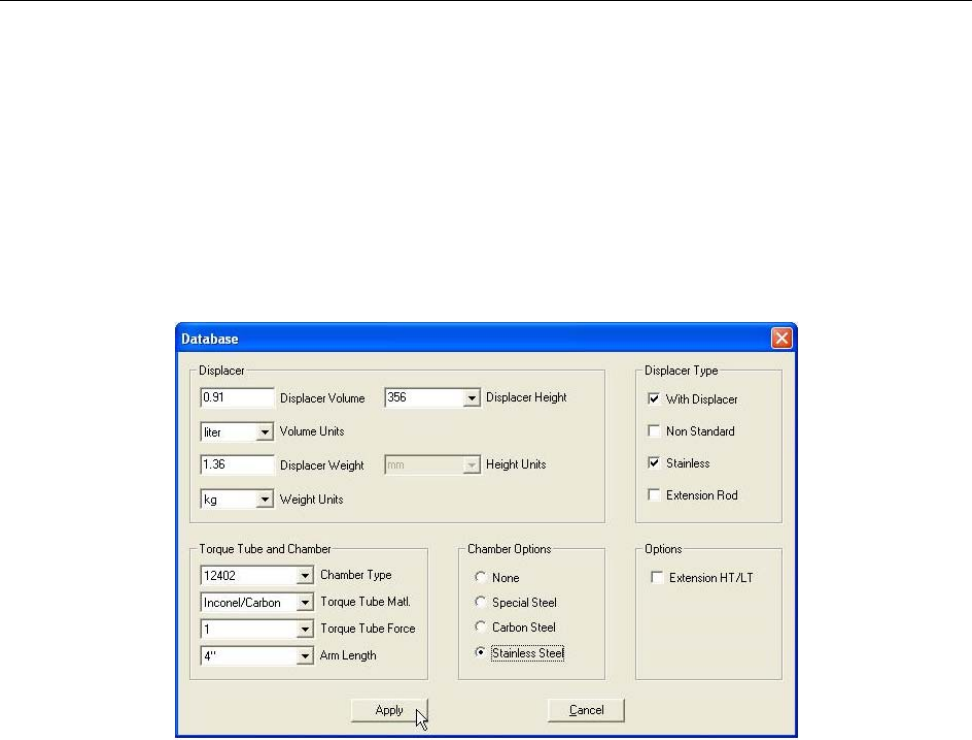Image resolution: width=972 pixels, height=740 pixels.
Task: Open the Weight Units dropdown
Action: pyautogui.click(x=264, y=499)
